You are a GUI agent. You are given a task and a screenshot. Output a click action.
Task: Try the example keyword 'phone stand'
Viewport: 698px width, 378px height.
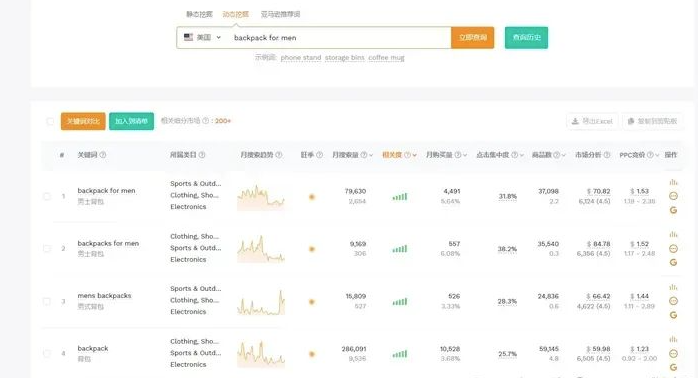300,57
